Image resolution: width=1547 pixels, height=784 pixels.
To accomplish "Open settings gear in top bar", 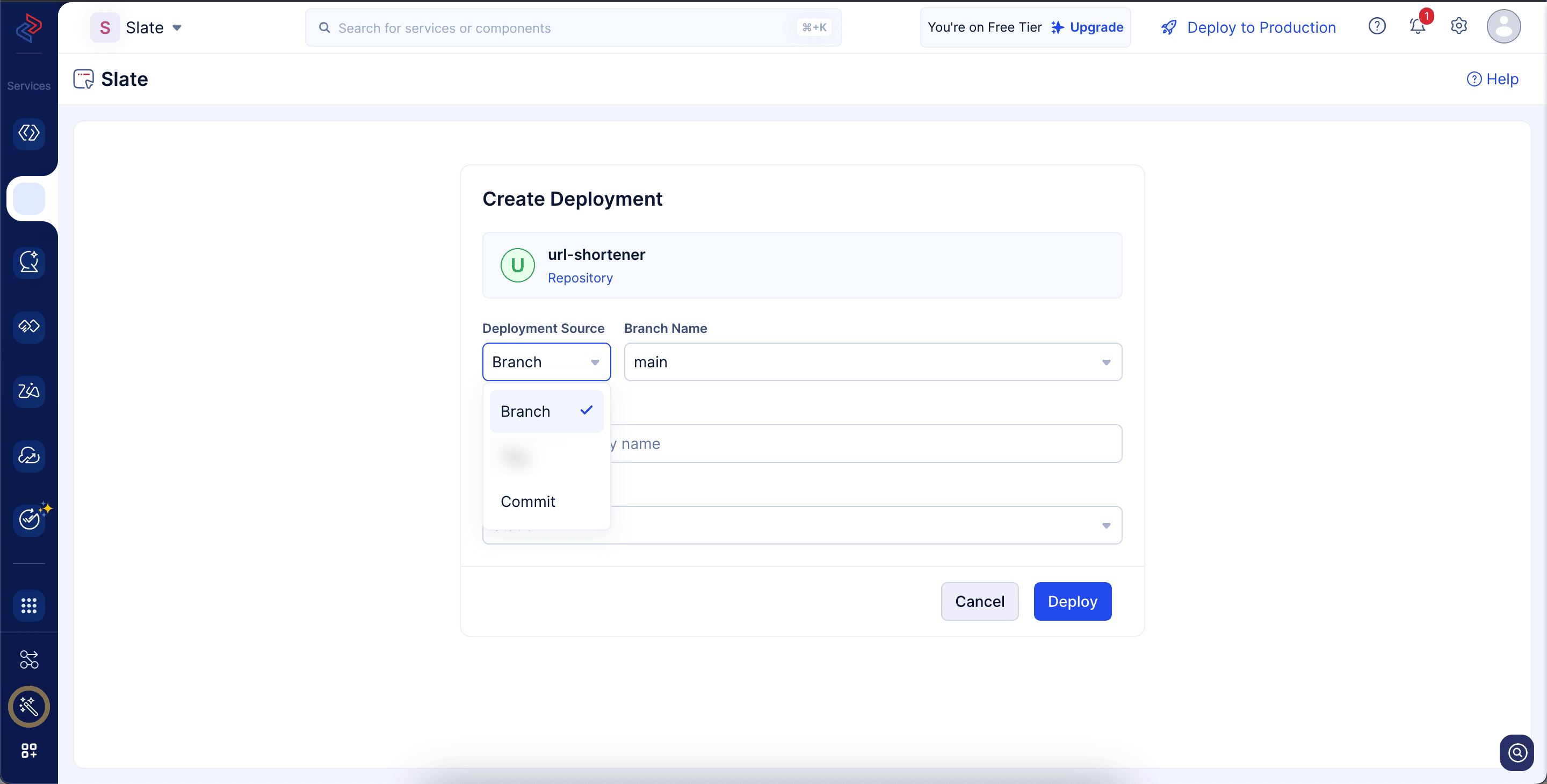I will (1459, 26).
